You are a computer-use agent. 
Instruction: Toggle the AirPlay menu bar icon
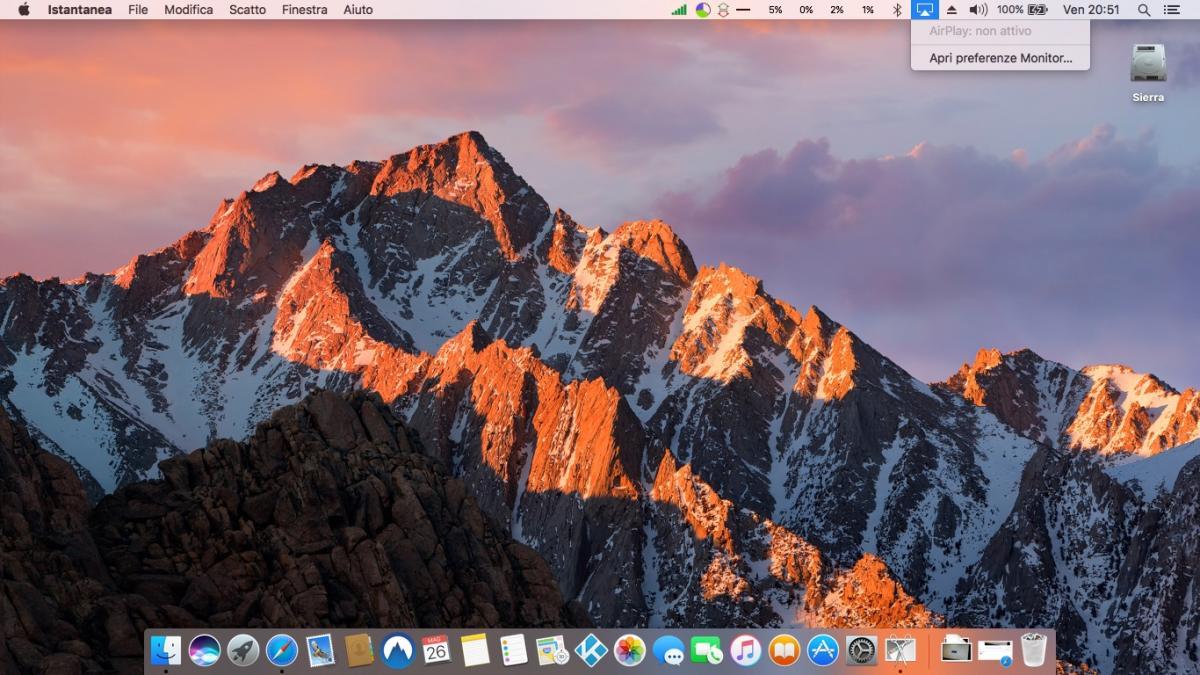(925, 10)
